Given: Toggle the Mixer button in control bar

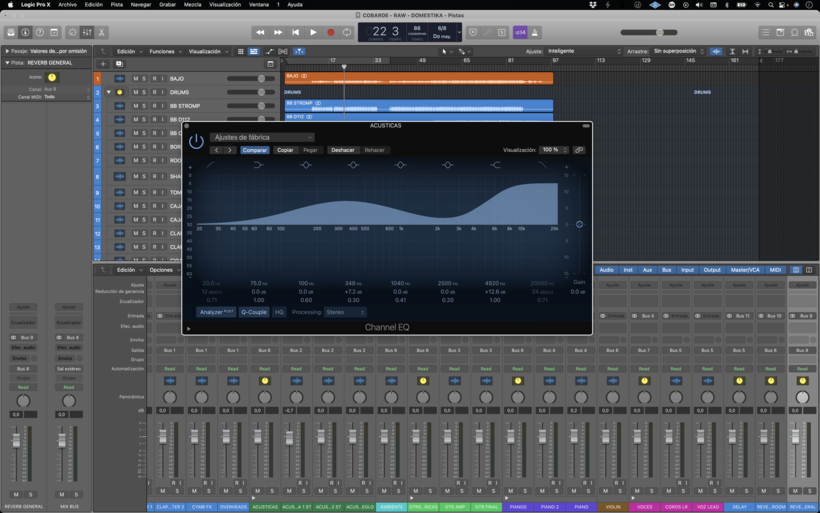Looking at the screenshot, I should click(x=87, y=32).
